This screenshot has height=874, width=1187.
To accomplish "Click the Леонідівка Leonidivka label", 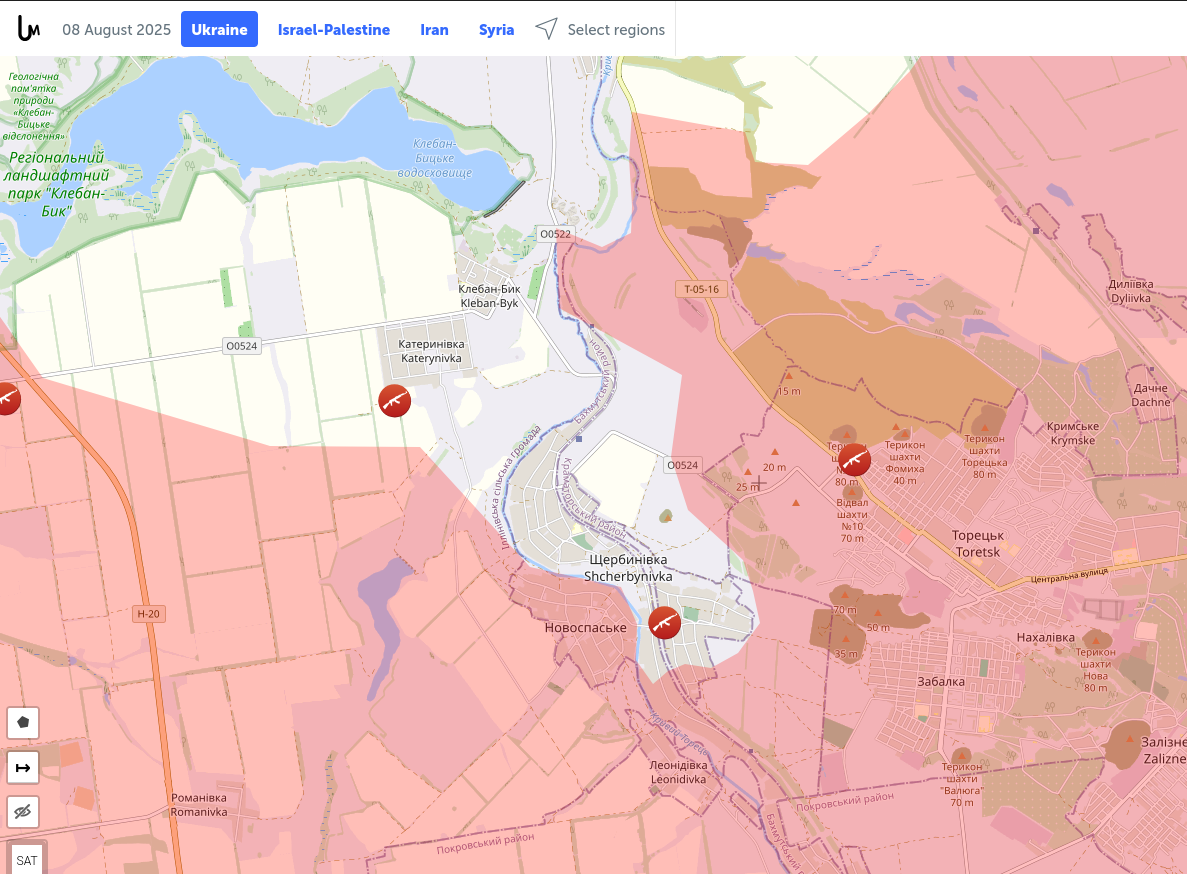I will pyautogui.click(x=678, y=772).
